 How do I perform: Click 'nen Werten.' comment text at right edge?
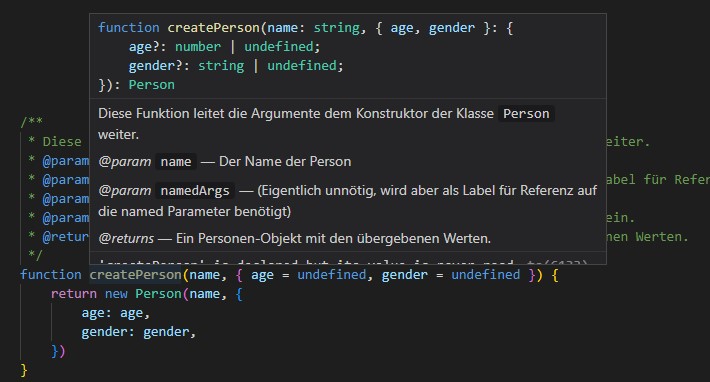click(647, 237)
